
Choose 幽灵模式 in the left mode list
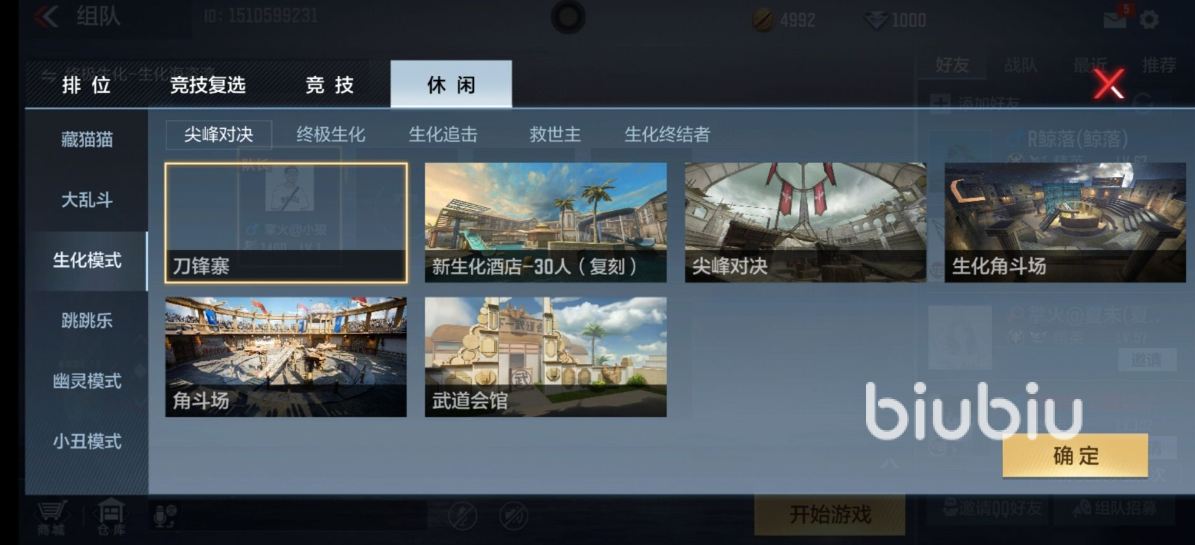[x=87, y=381]
